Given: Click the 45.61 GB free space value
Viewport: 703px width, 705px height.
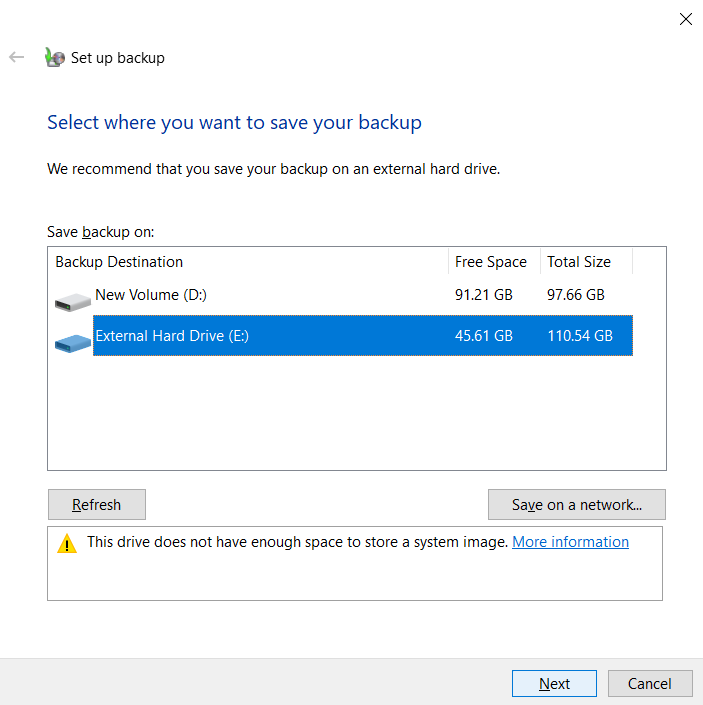Looking at the screenshot, I should [483, 336].
